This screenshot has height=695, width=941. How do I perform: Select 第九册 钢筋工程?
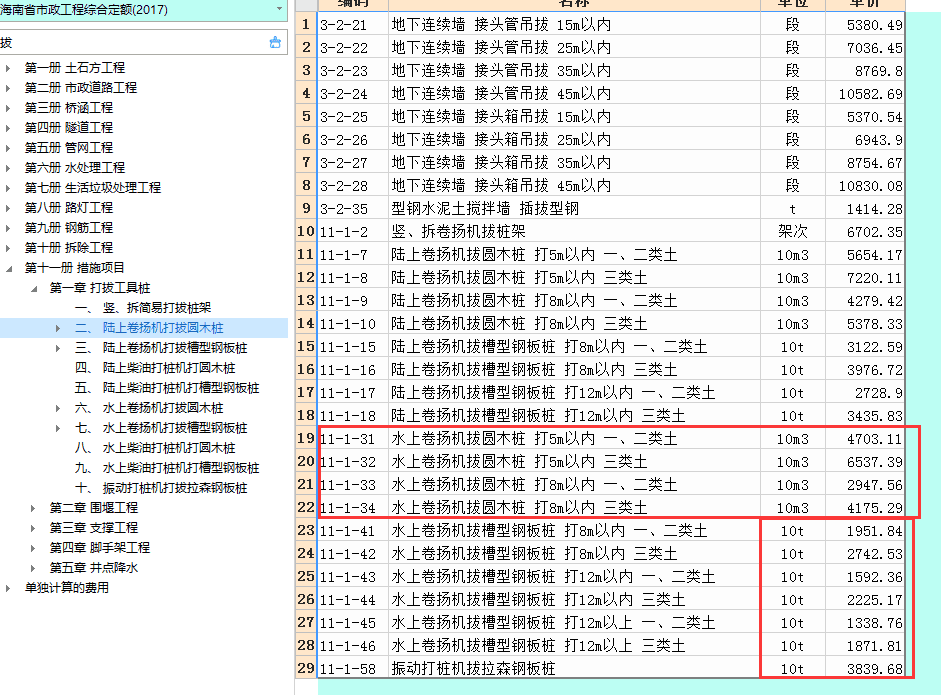pyautogui.click(x=68, y=227)
